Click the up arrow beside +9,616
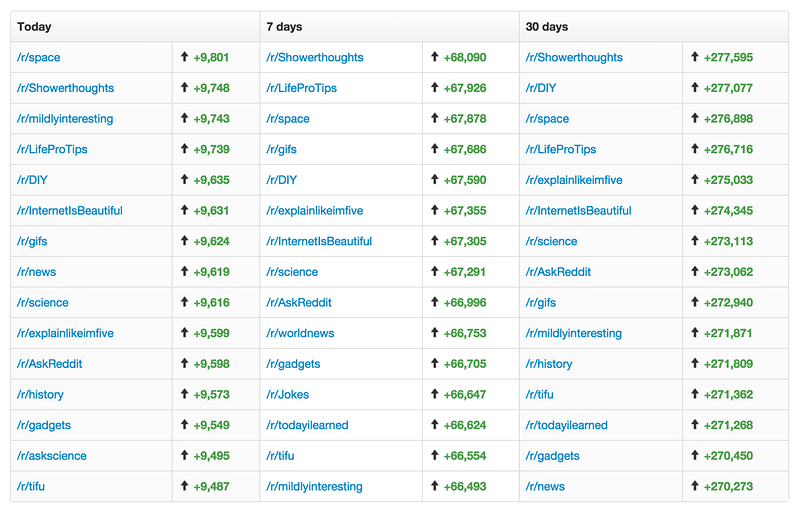Viewport: 800px width, 512px height. coord(185,301)
